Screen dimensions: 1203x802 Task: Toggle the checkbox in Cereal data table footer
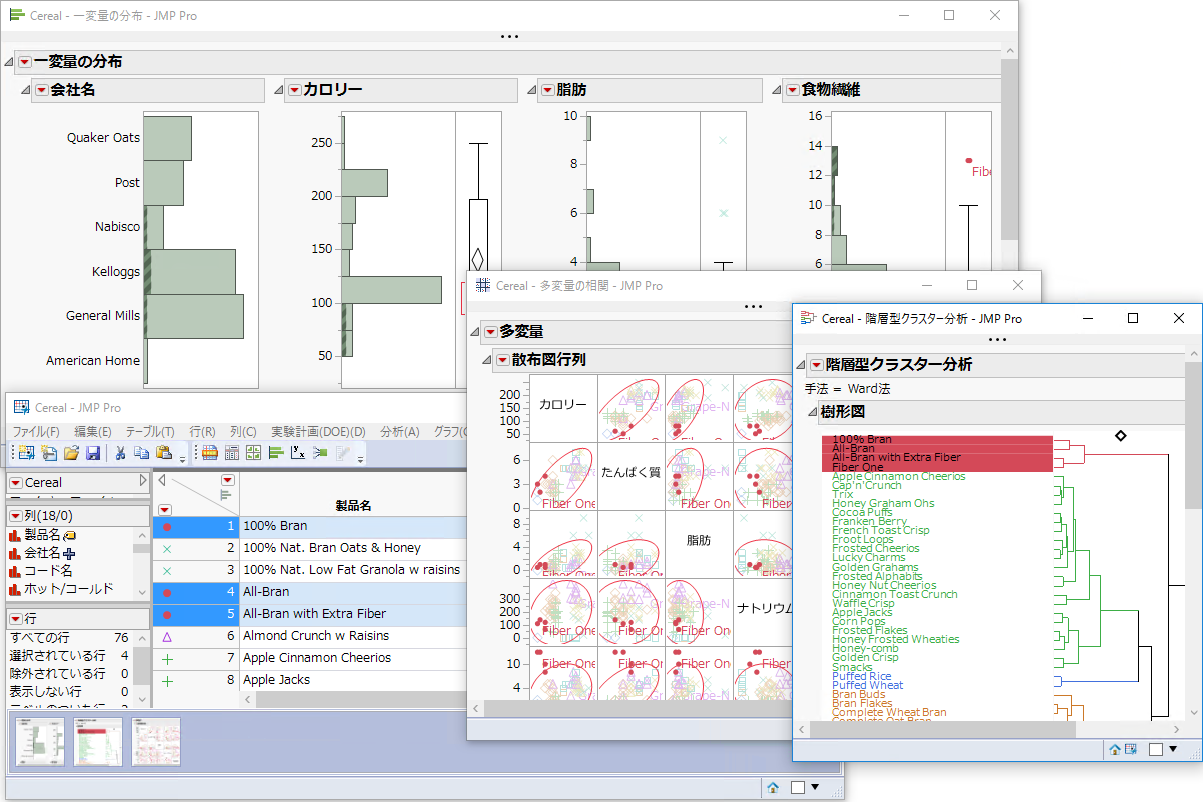click(798, 787)
